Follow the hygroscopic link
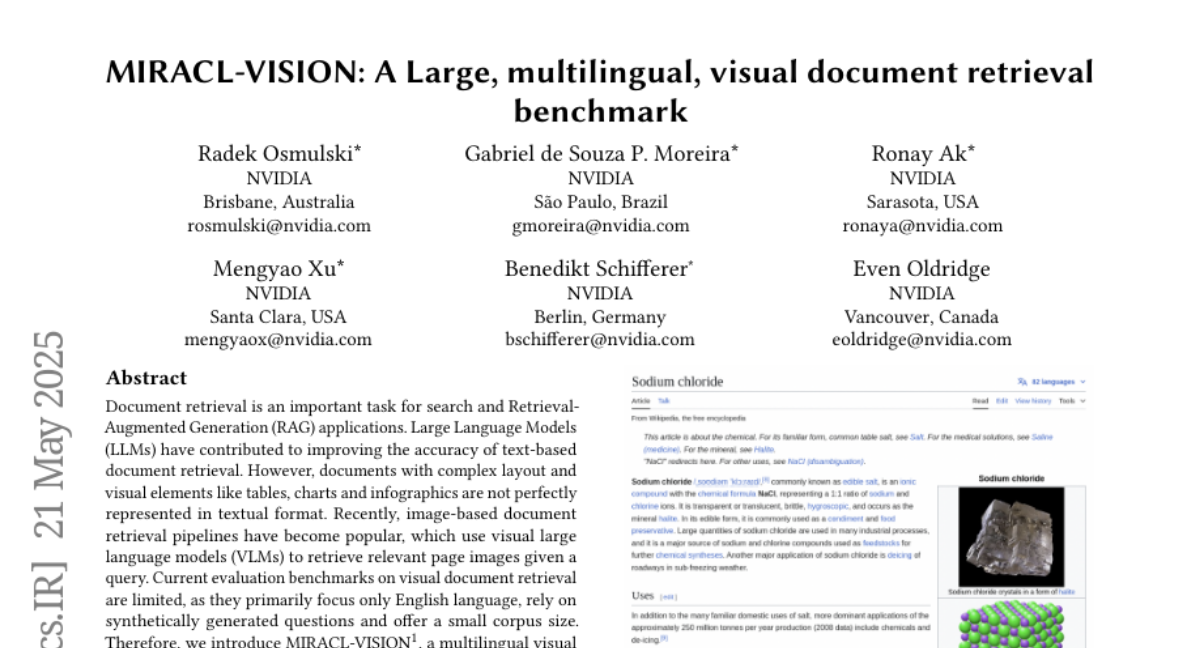The width and height of the screenshot is (1200, 648). tap(826, 507)
